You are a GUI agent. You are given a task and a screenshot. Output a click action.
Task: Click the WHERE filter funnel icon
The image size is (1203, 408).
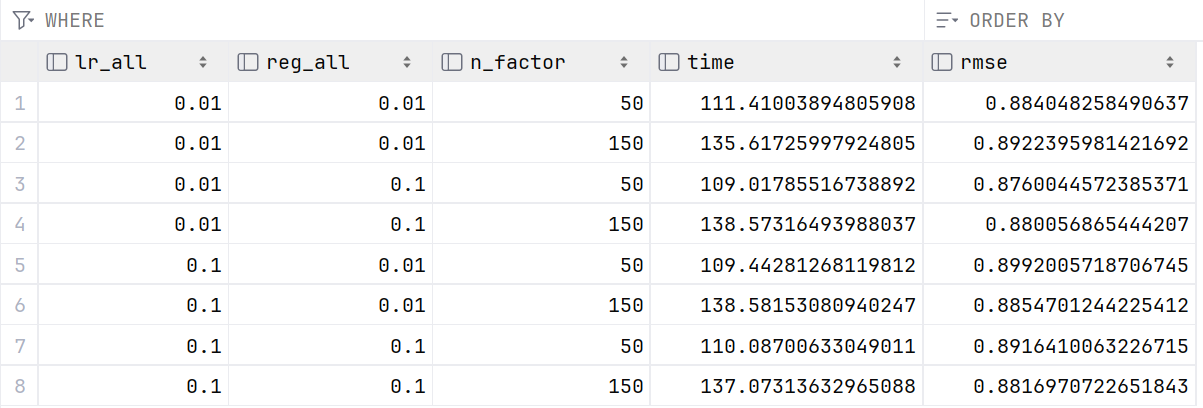tap(23, 20)
